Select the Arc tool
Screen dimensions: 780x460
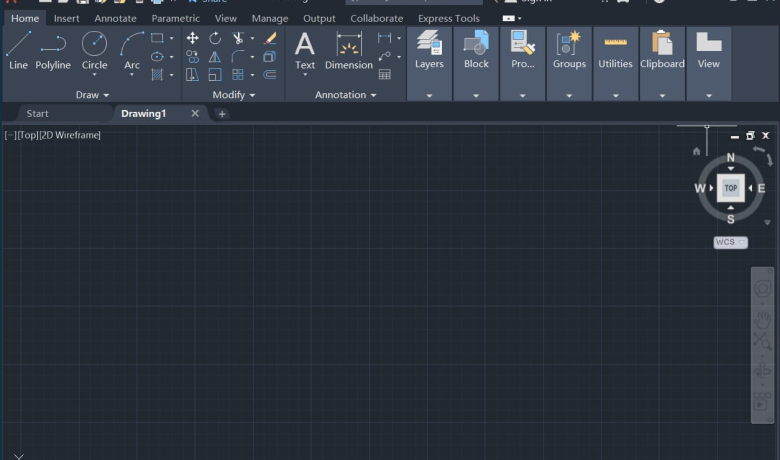click(132, 49)
